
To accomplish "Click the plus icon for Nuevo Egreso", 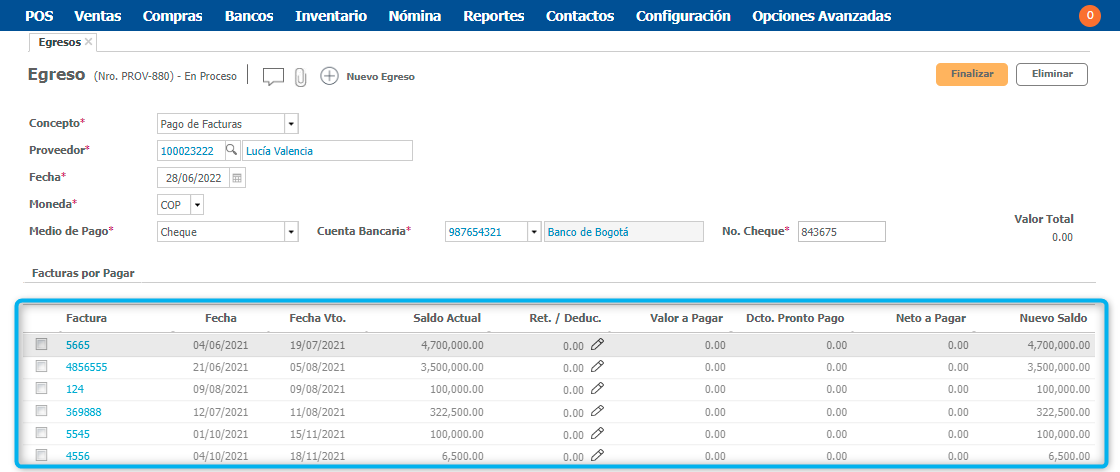I will point(329,76).
